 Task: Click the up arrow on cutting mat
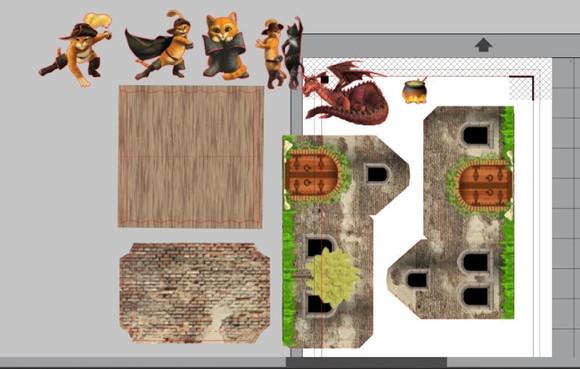[x=483, y=45]
